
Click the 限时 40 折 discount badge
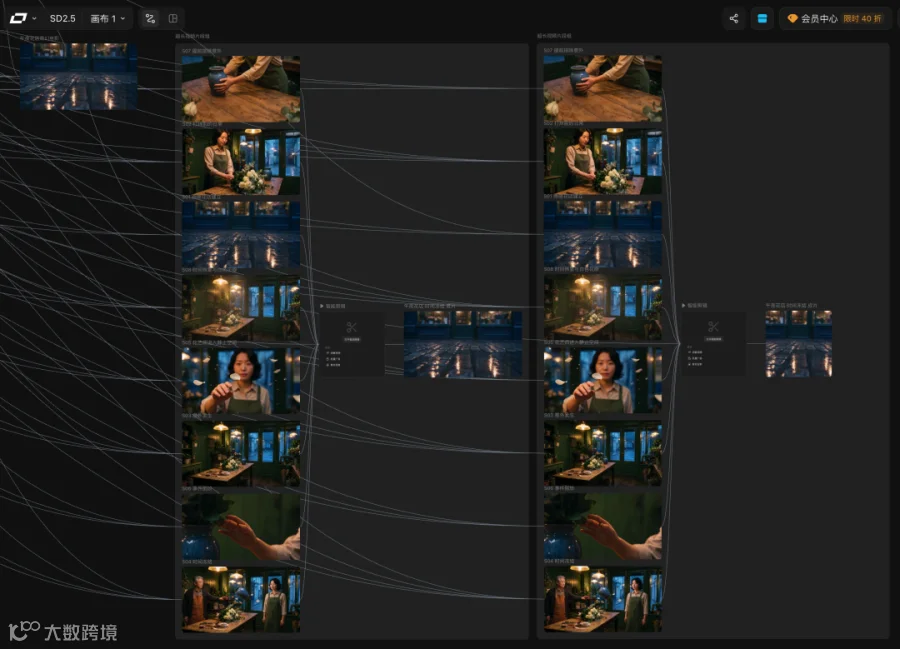point(862,18)
